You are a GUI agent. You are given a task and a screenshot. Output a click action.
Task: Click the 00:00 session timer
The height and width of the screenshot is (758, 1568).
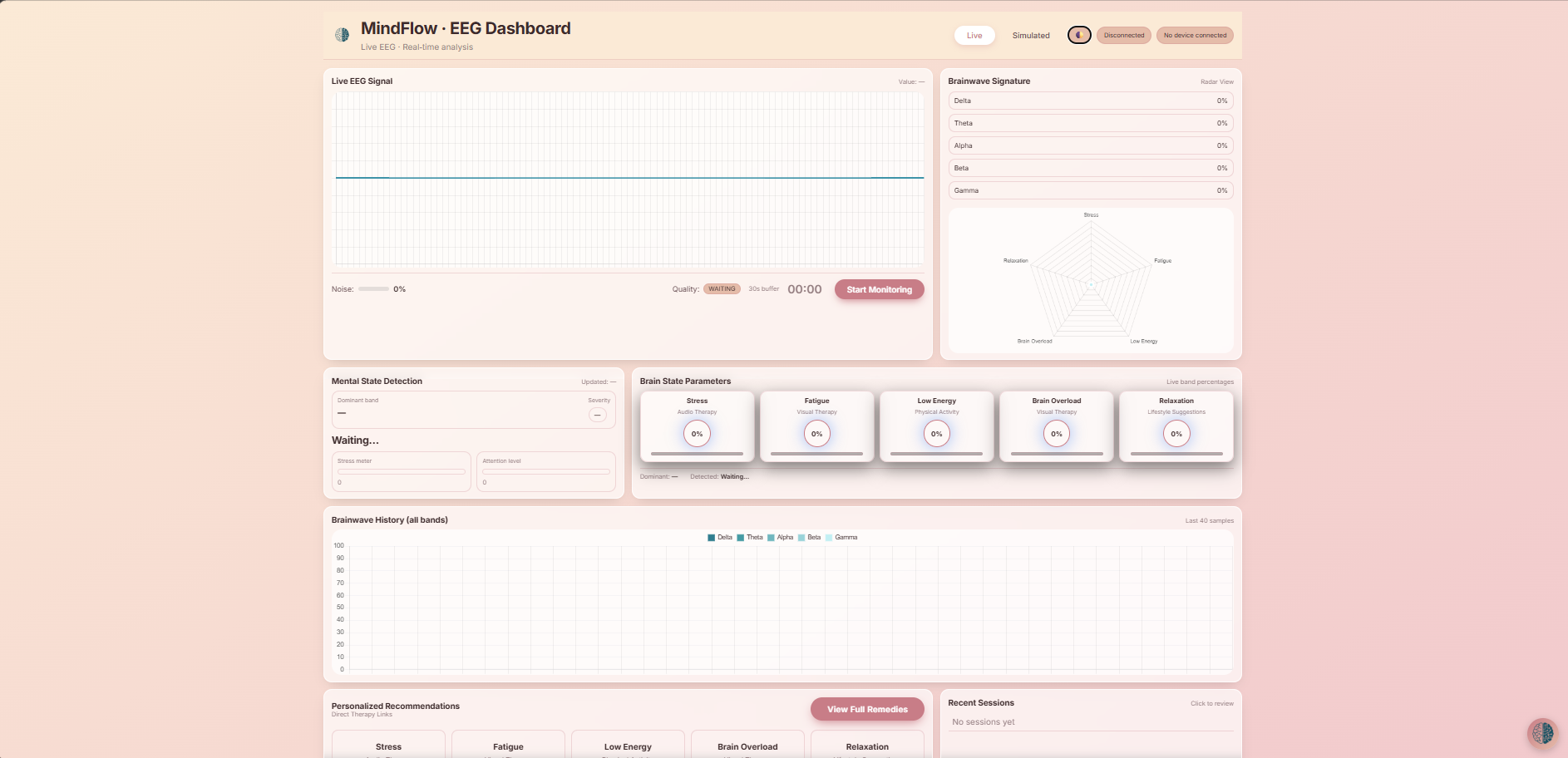(x=804, y=289)
